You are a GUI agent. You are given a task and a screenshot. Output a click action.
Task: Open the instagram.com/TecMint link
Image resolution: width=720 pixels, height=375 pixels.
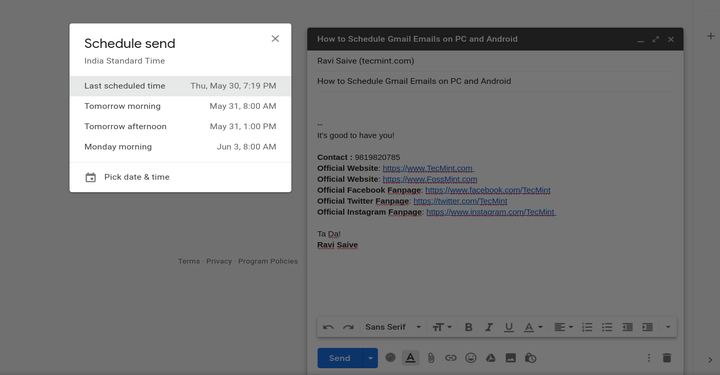point(491,213)
